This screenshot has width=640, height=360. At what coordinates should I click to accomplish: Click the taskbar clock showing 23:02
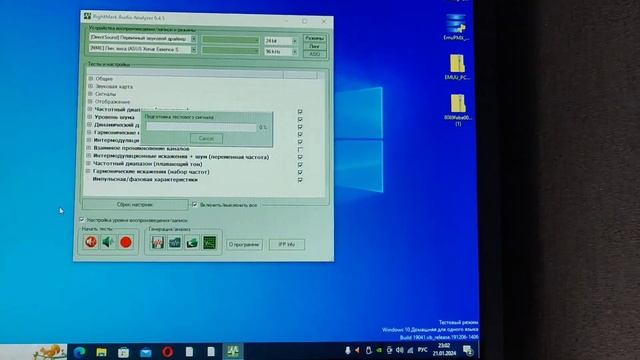tap(444, 349)
